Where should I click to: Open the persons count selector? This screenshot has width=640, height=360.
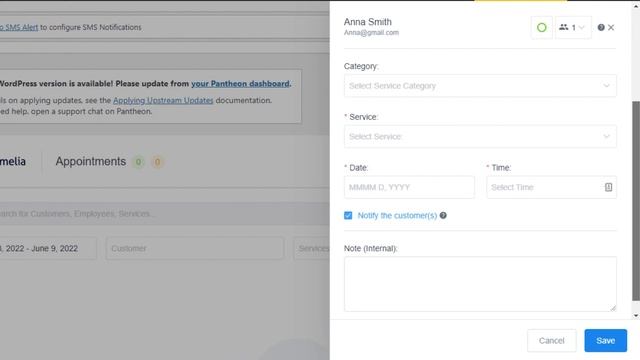pyautogui.click(x=573, y=27)
